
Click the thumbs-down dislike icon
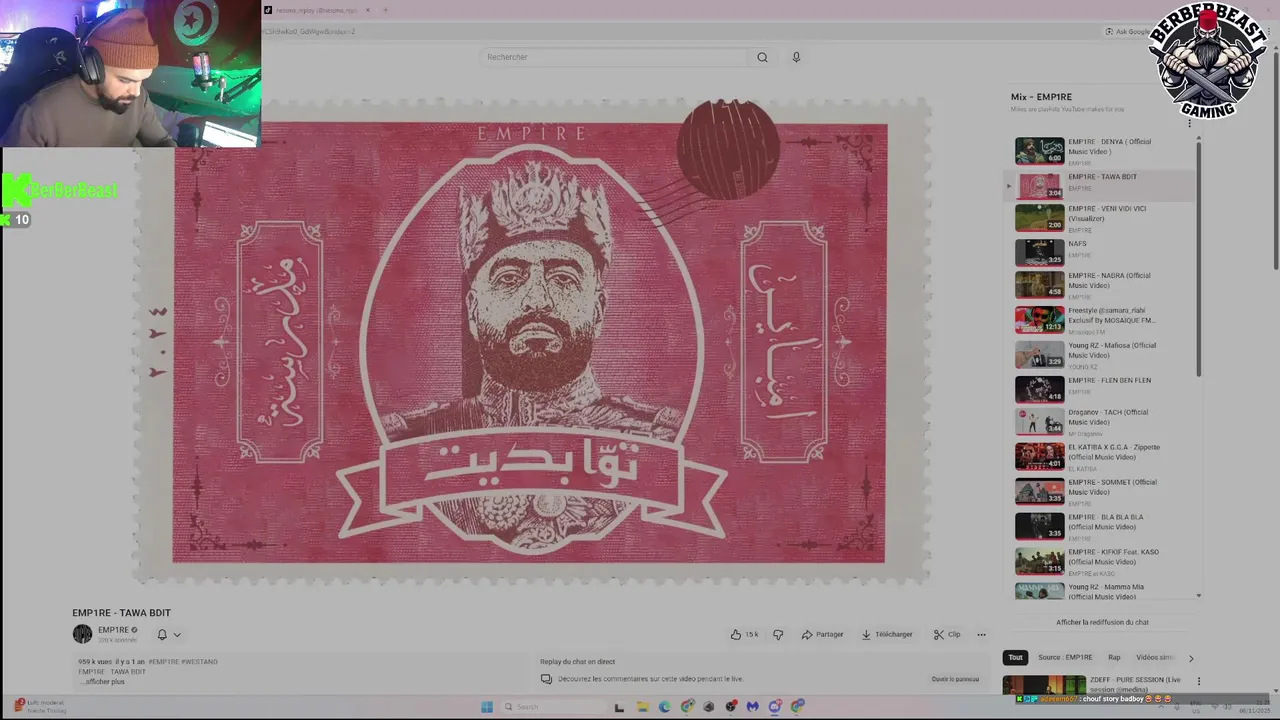pyautogui.click(x=778, y=634)
